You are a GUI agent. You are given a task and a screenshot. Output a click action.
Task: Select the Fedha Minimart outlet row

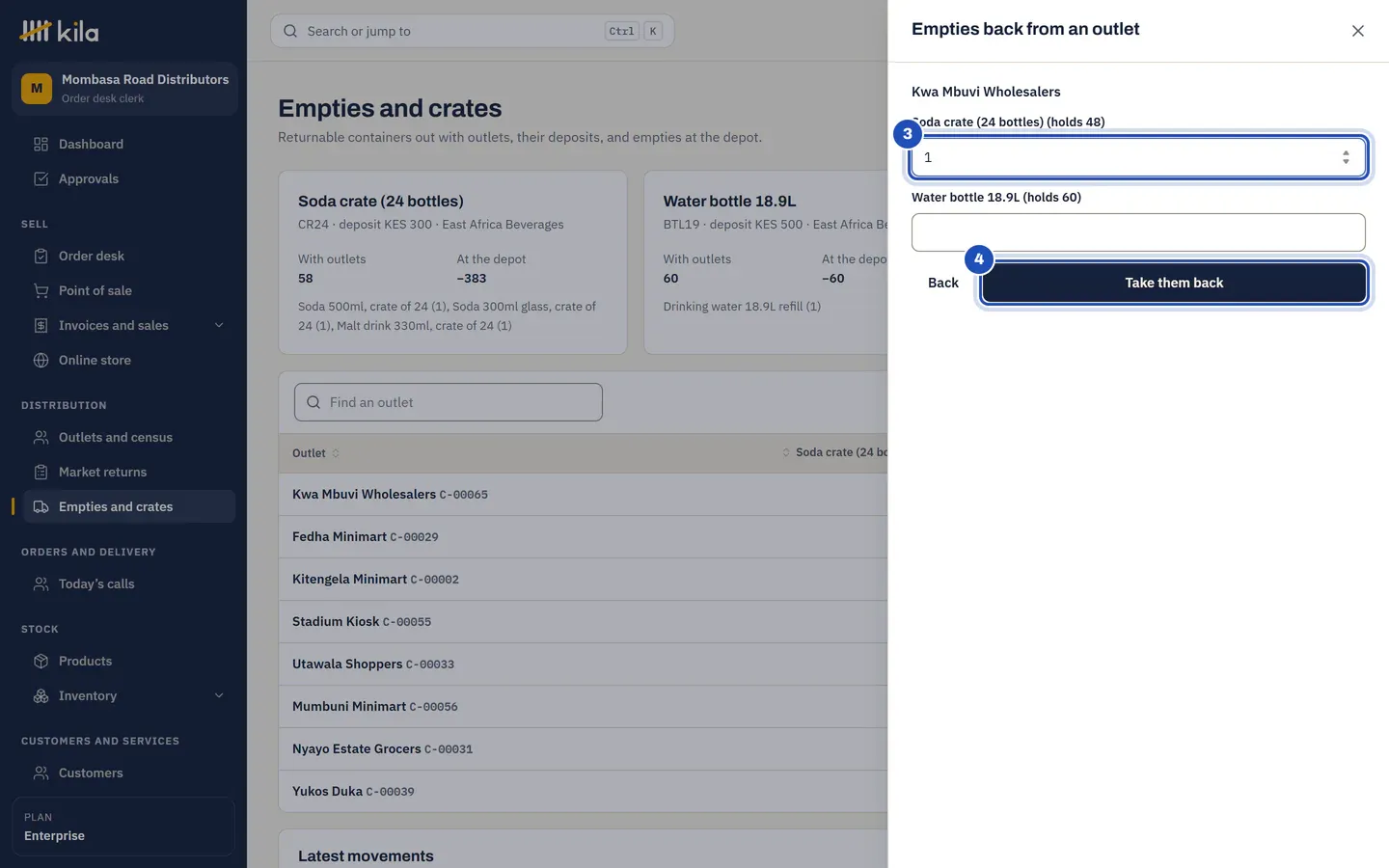pyautogui.click(x=583, y=536)
